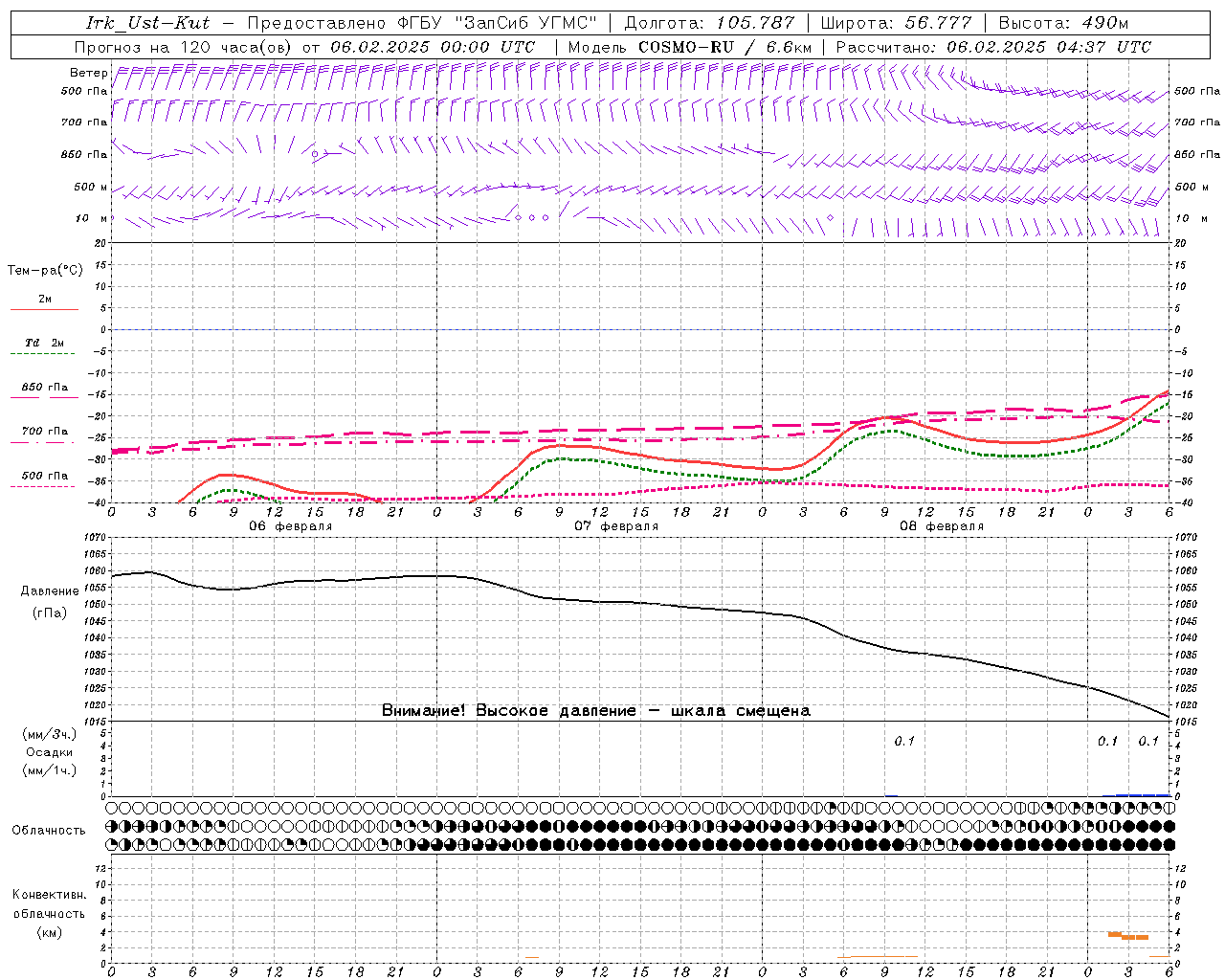Click the 08 февраля date label
Image resolution: width=1225 pixels, height=980 pixels.
(x=942, y=526)
